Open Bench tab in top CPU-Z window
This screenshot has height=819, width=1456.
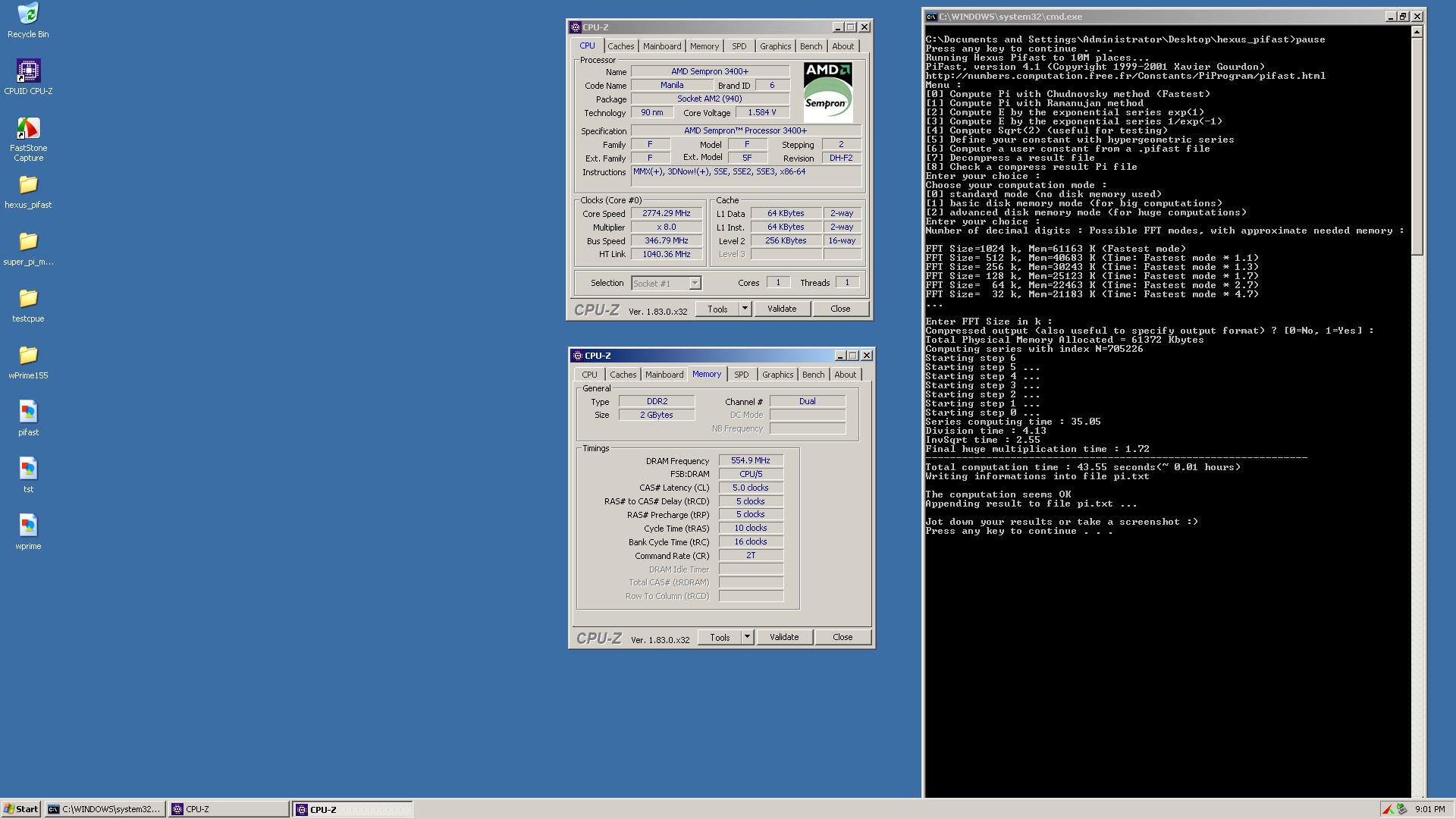pyautogui.click(x=811, y=46)
